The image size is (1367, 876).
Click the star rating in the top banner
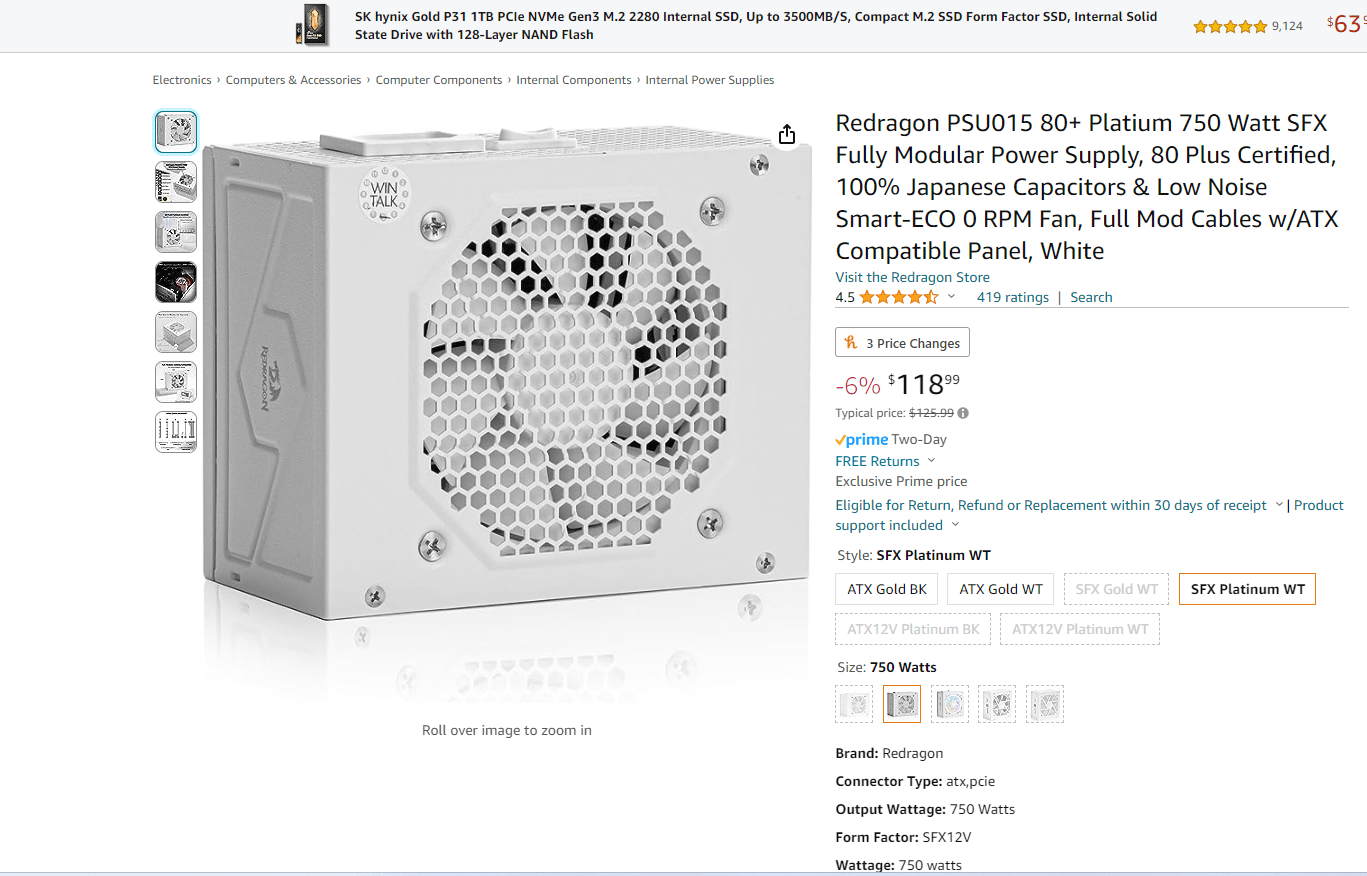1230,27
